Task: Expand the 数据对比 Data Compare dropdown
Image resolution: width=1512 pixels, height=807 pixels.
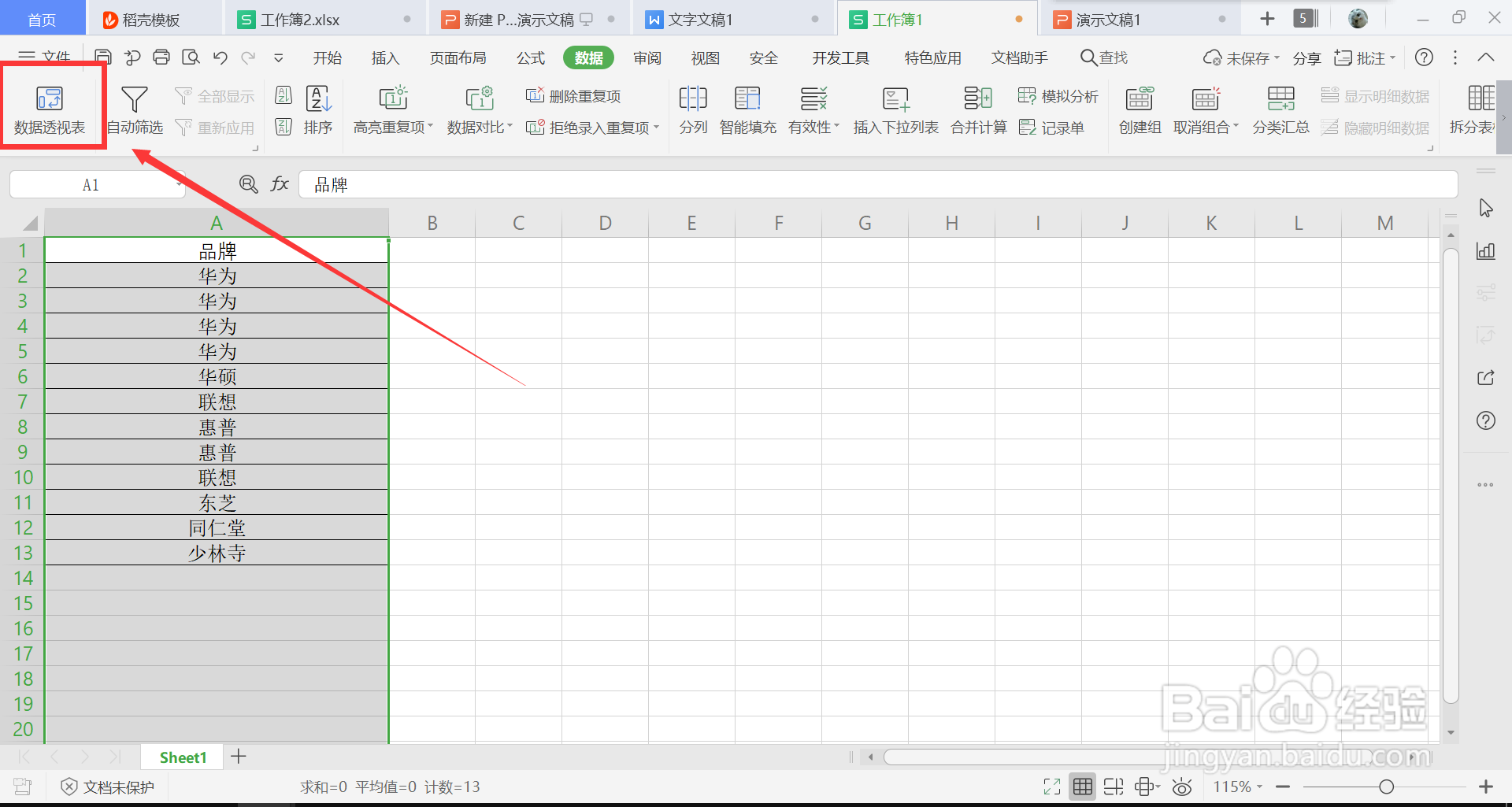Action: coord(479,127)
